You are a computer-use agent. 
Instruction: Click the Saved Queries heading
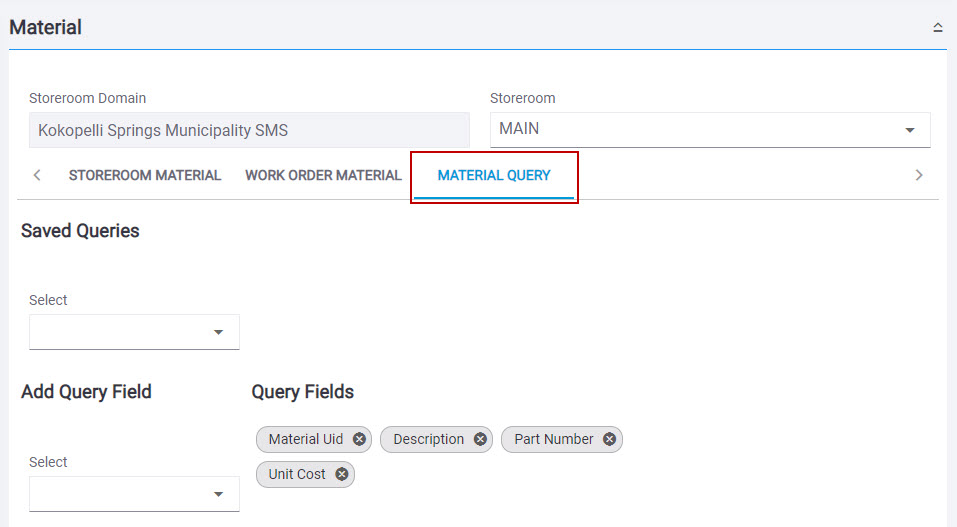(x=80, y=231)
